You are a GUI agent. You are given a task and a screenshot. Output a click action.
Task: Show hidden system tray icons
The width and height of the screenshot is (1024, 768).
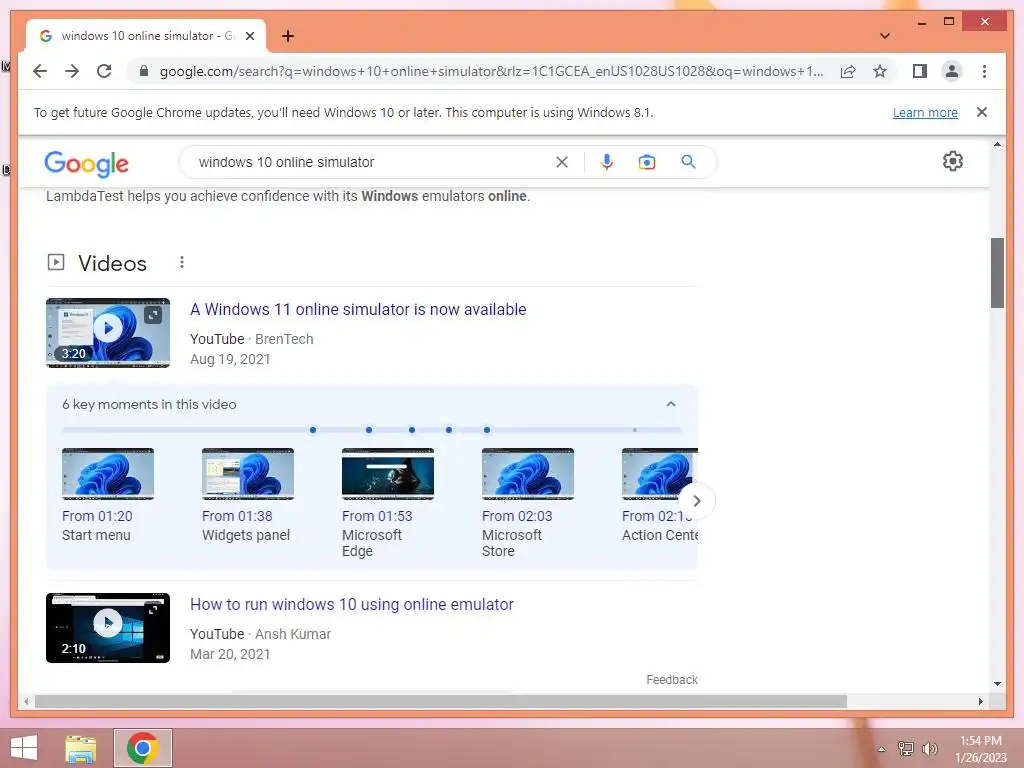point(881,749)
